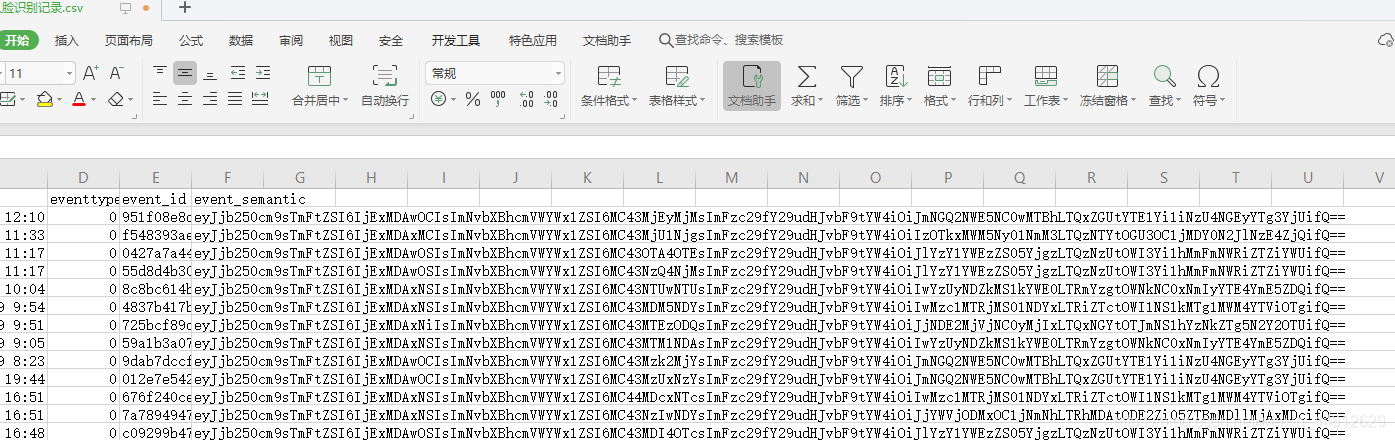1395x440 pixels.
Task: Switch to the 审阅 tab
Action: pos(291,40)
